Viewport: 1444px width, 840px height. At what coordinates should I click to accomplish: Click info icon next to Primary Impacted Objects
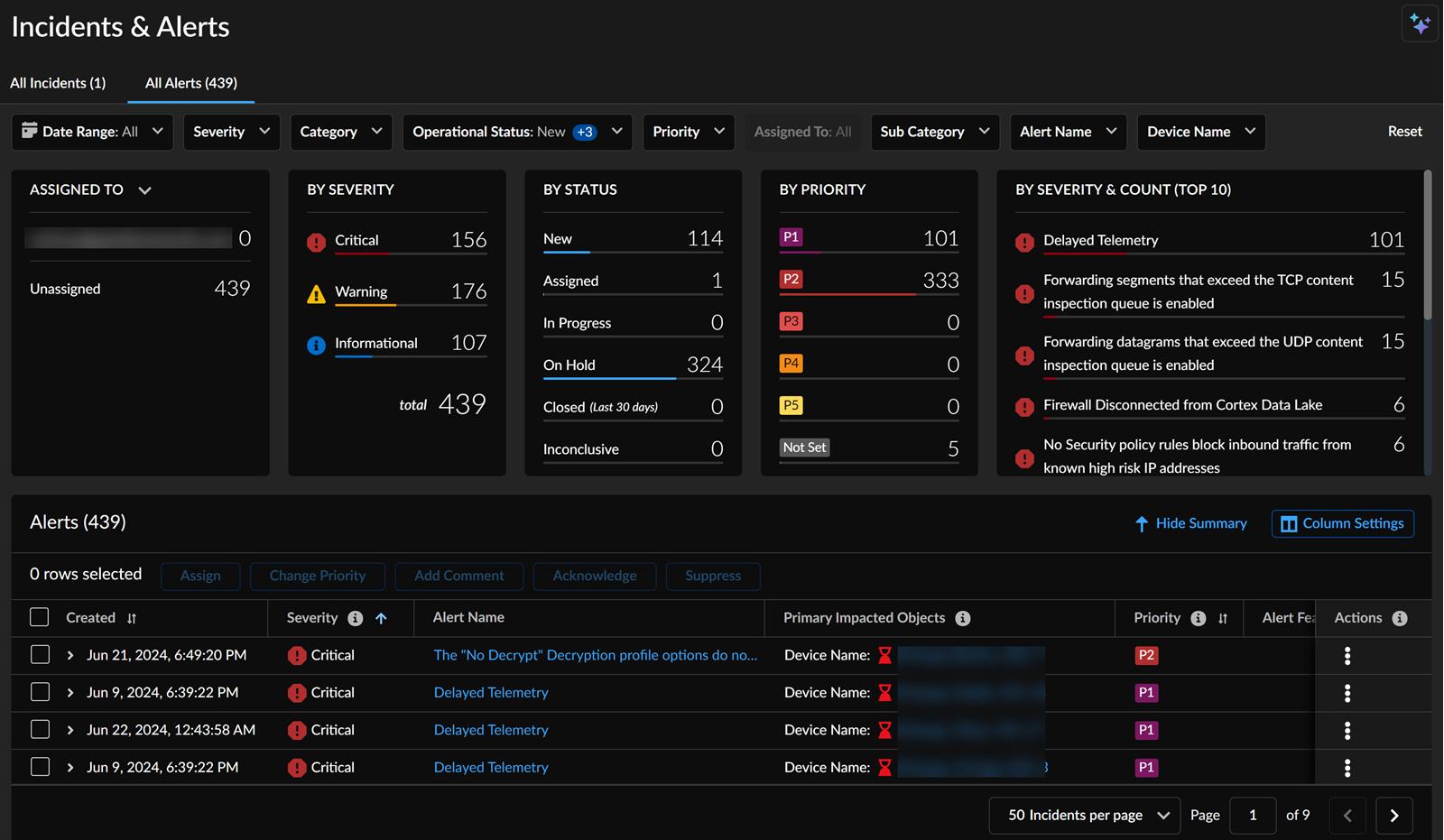coord(963,618)
